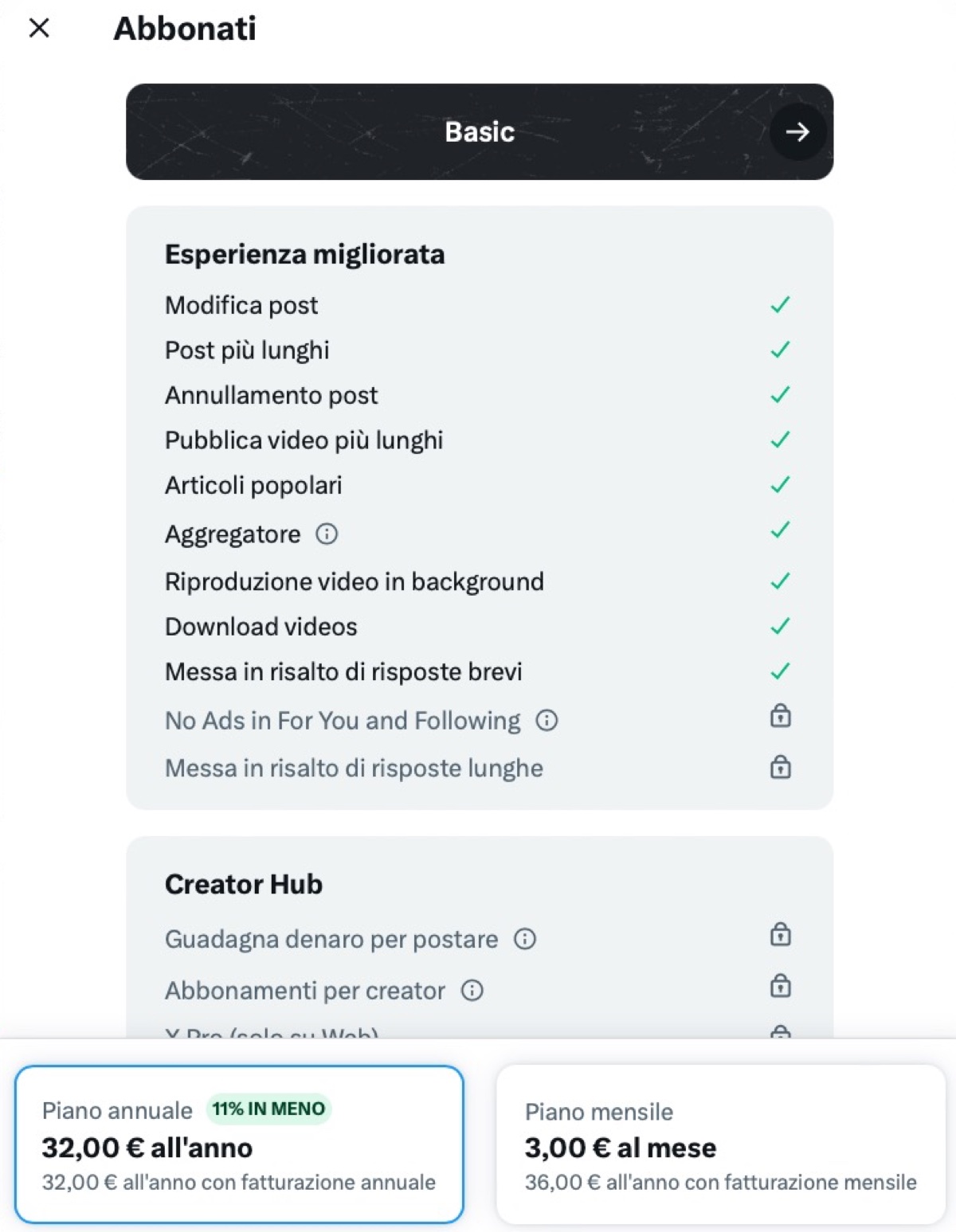This screenshot has width=956, height=1232.
Task: Click the checkmark beside Modifica post
Action: 781,305
